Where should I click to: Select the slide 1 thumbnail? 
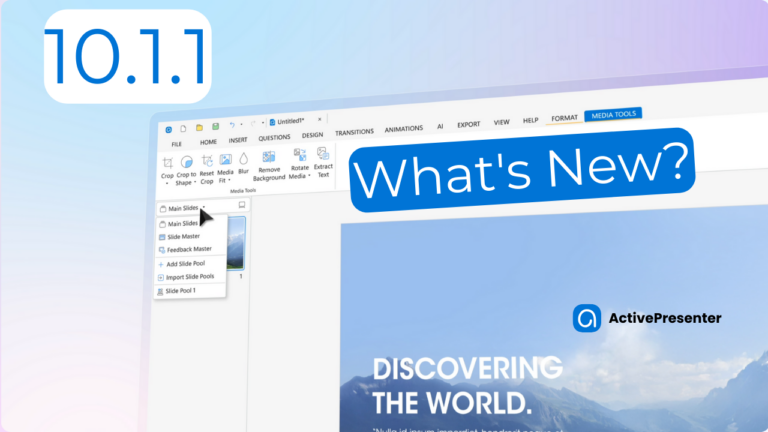point(236,243)
